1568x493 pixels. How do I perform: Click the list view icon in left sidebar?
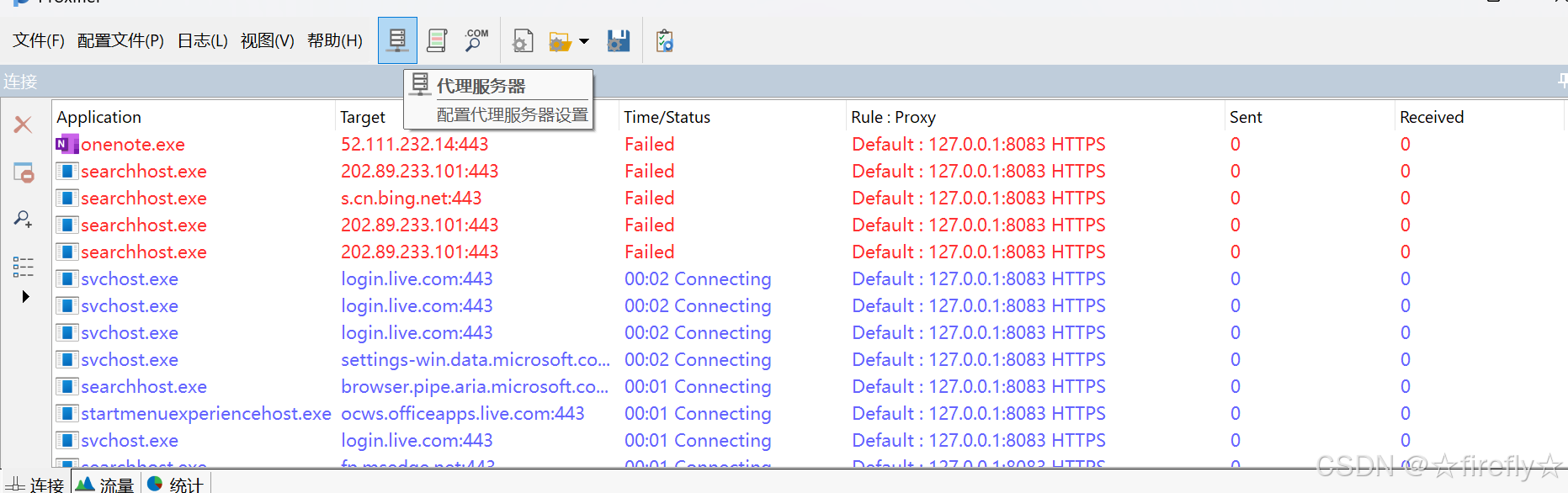(x=24, y=267)
